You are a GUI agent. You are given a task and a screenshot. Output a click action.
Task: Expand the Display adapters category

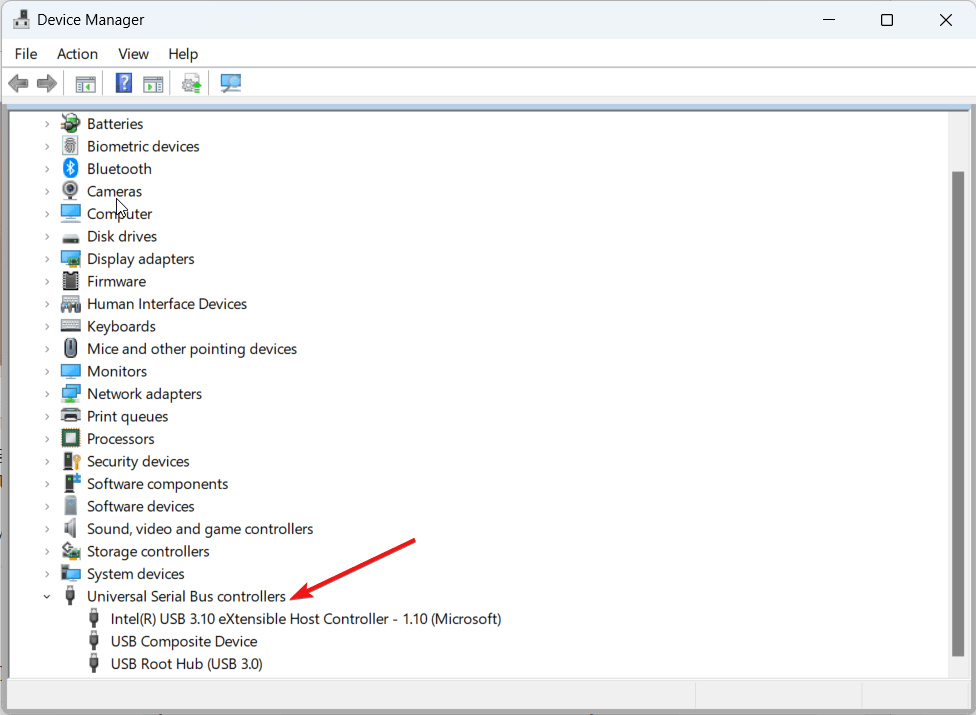47,259
